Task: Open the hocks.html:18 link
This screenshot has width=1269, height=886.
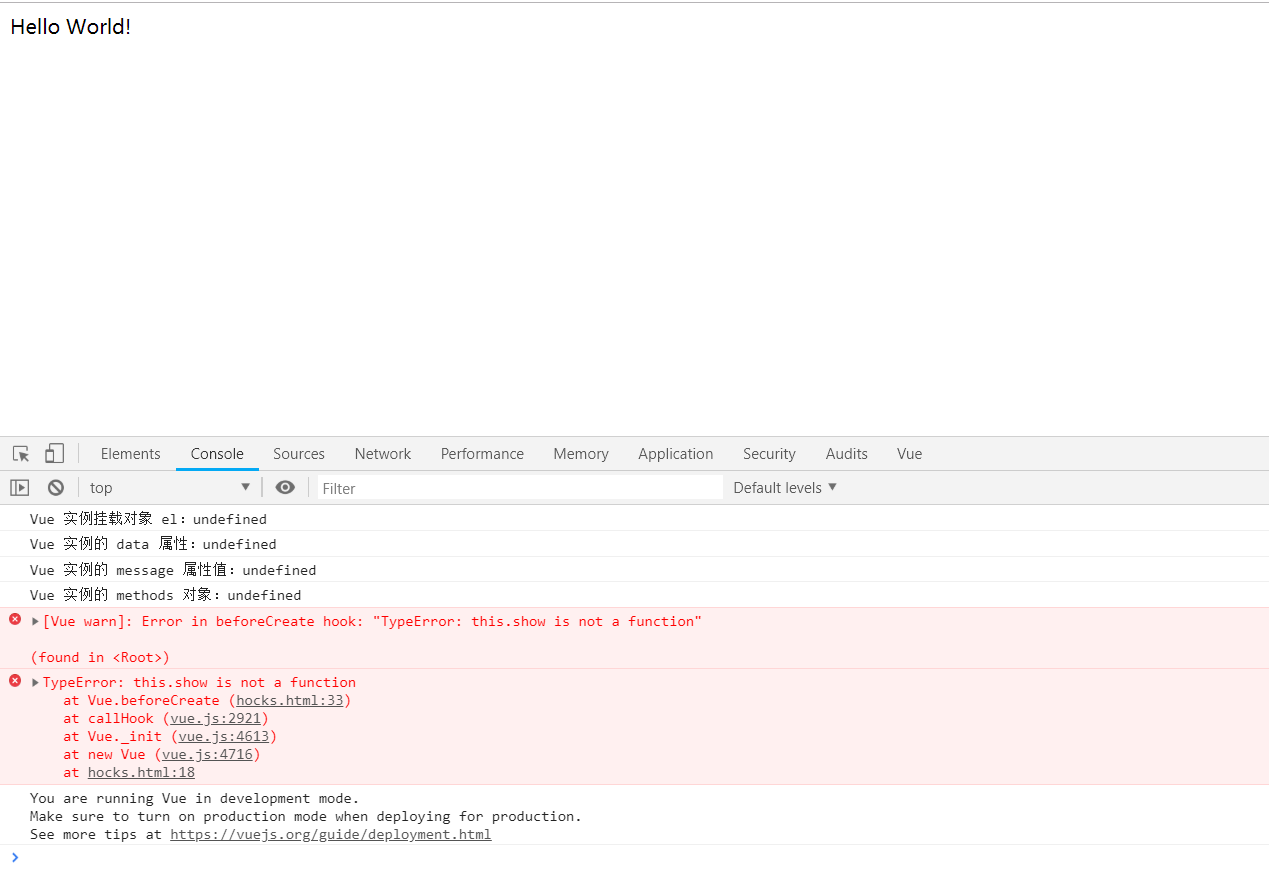Action: 141,773
